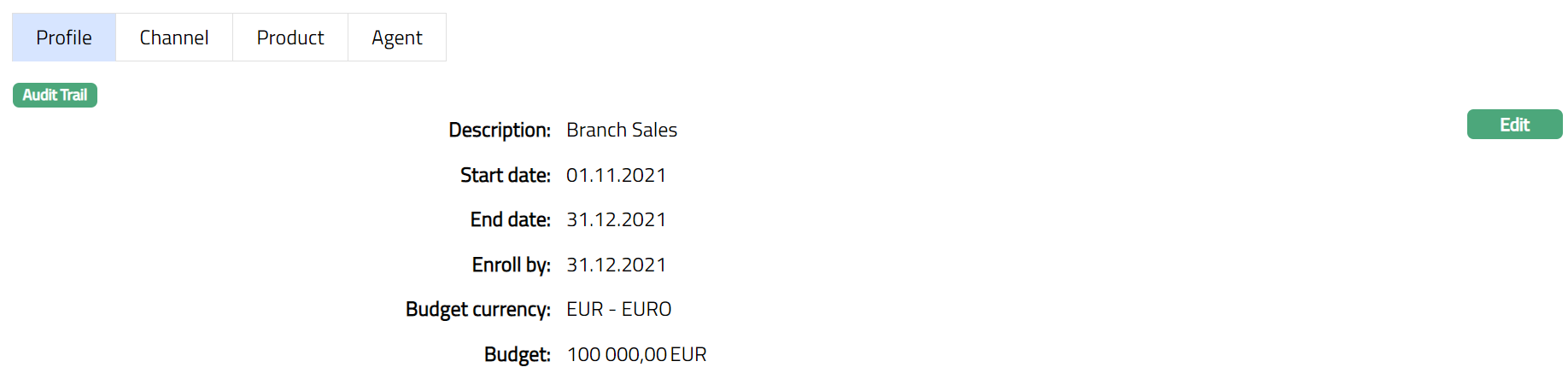Click the Budget currency label
Screen dimensions: 1568x373
[x=478, y=309]
